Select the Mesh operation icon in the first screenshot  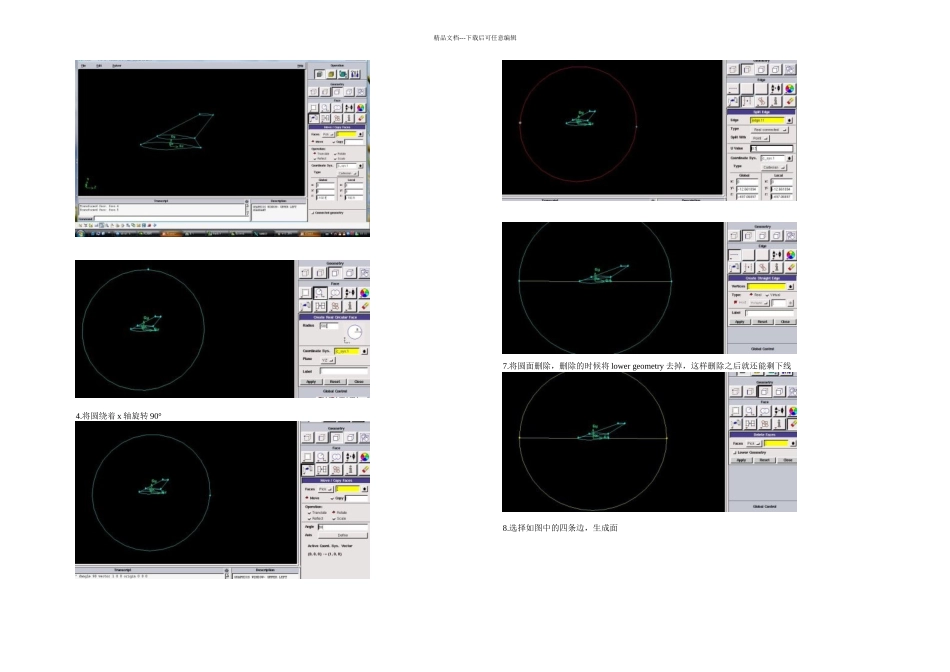[x=331, y=74]
